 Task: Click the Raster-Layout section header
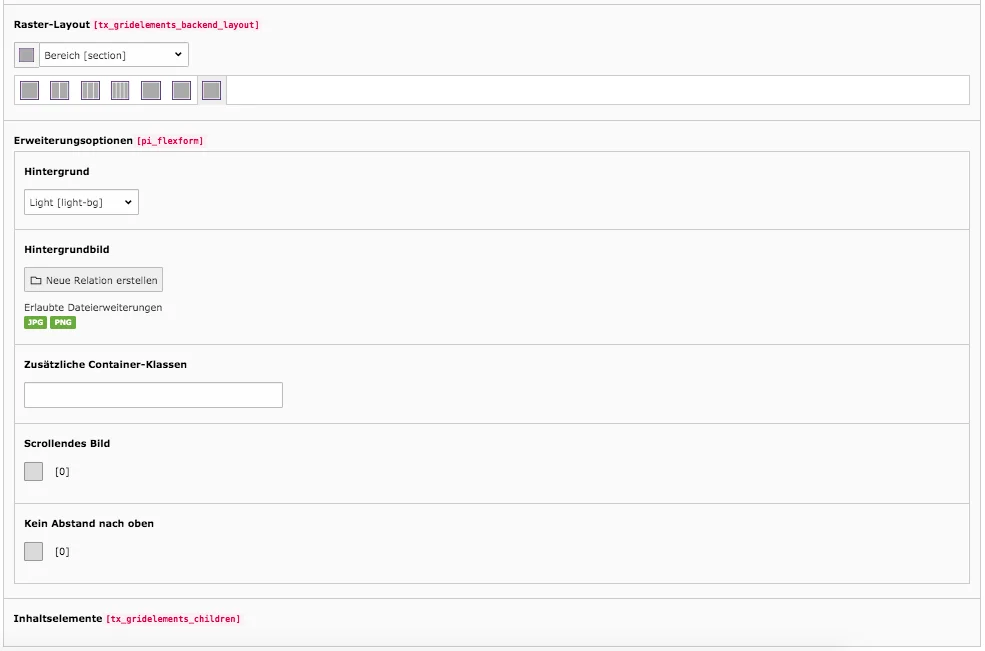(52, 24)
